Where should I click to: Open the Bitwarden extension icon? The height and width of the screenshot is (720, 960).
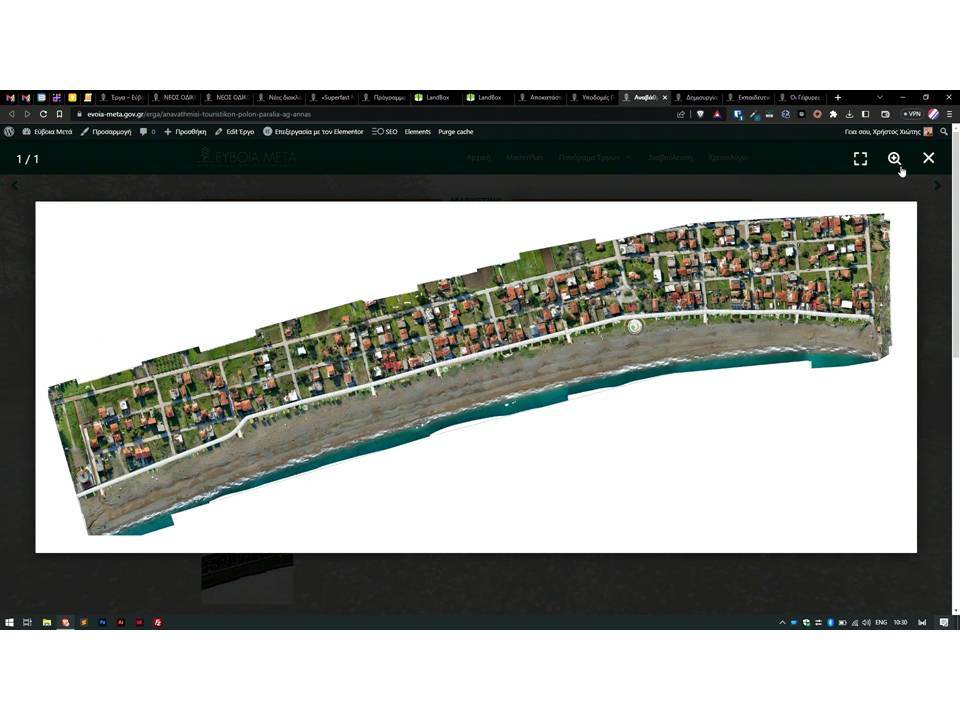(738, 114)
